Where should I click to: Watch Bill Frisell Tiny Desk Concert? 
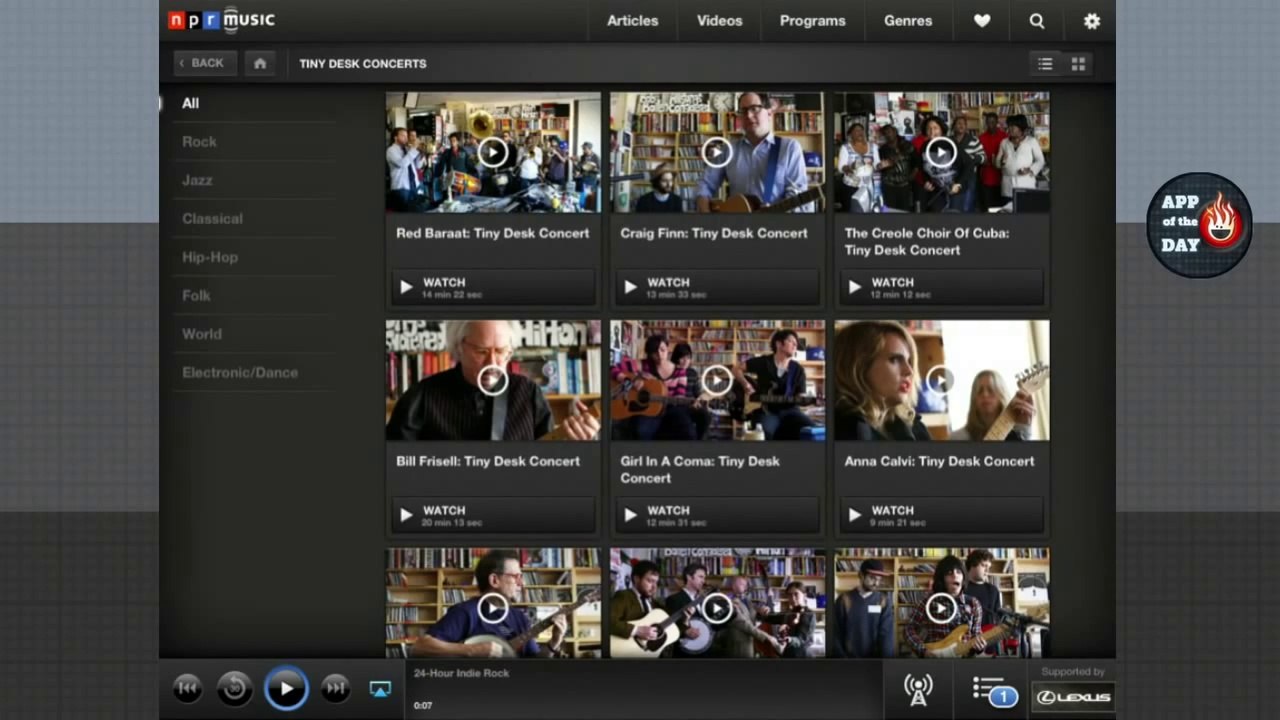[x=493, y=515]
